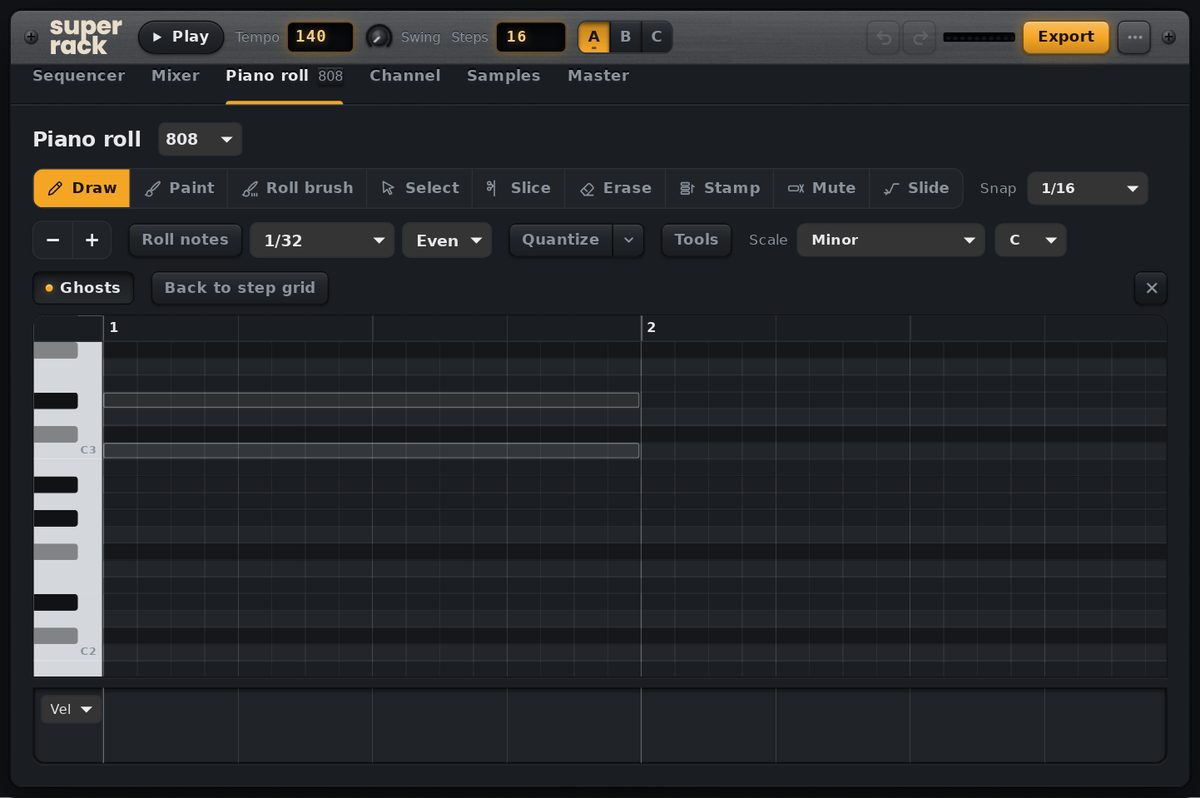Image resolution: width=1200 pixels, height=798 pixels.
Task: Open the root key C dropdown
Action: [x=1031, y=240]
